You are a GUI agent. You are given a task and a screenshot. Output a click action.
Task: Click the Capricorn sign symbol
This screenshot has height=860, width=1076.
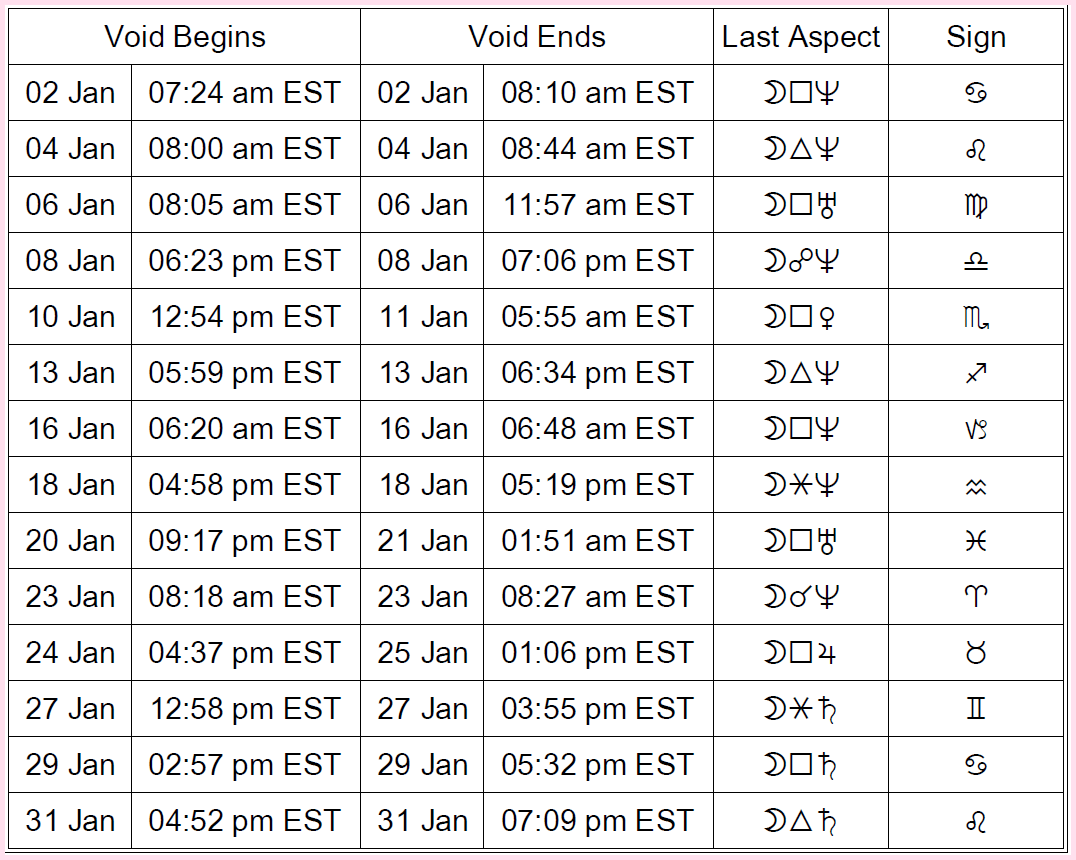976,429
